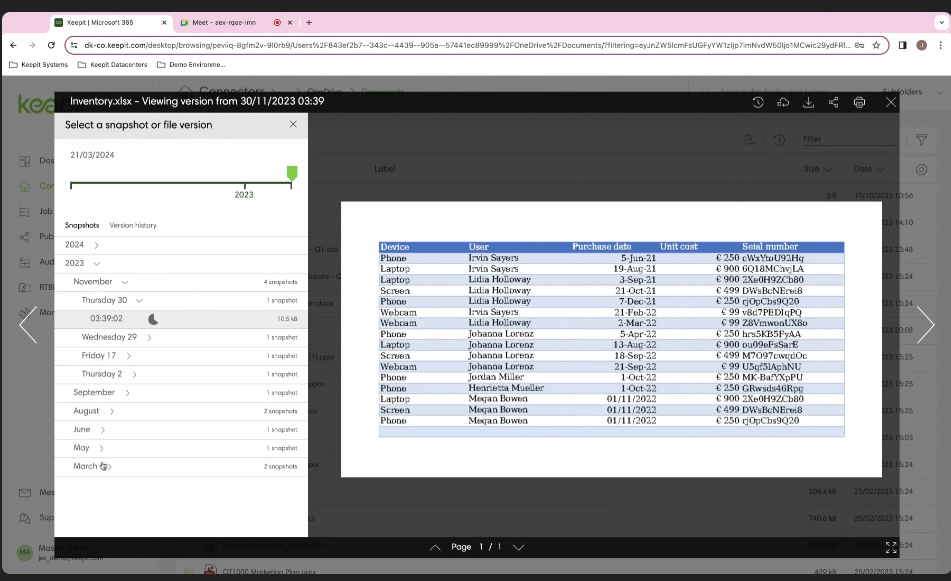Enter fullscreen using the expand icon
The width and height of the screenshot is (951, 581).
point(891,547)
